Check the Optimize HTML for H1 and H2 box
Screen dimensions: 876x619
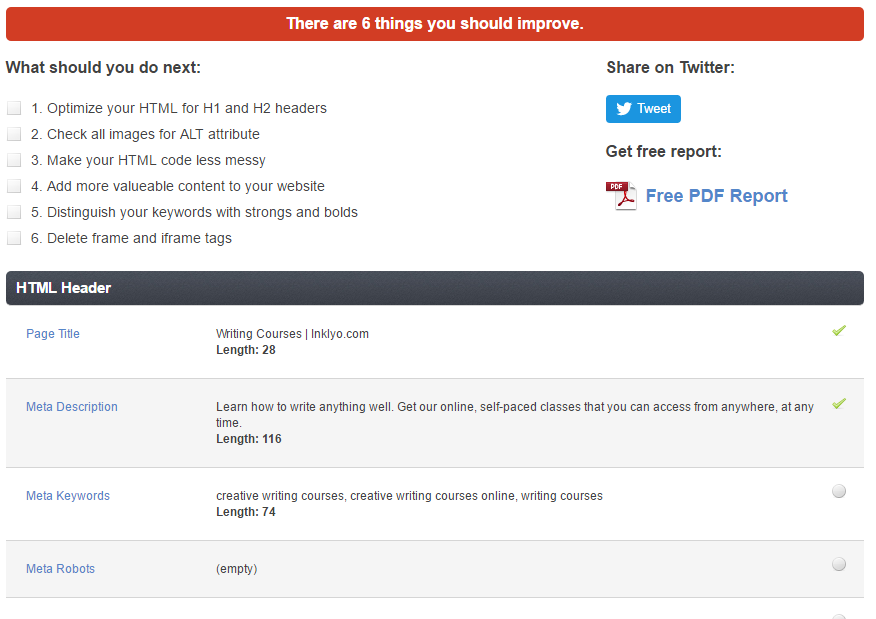click(x=14, y=108)
